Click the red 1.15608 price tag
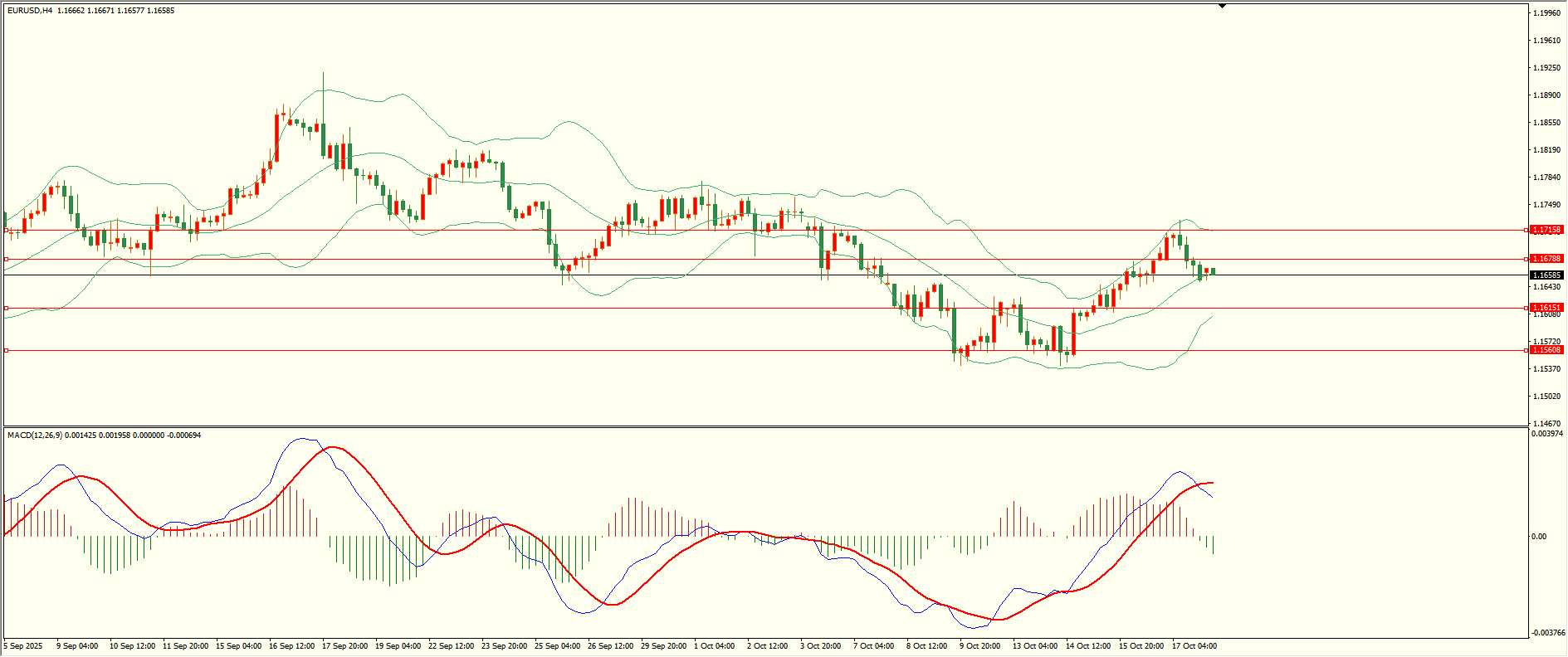The image size is (1568, 657). (x=1546, y=350)
